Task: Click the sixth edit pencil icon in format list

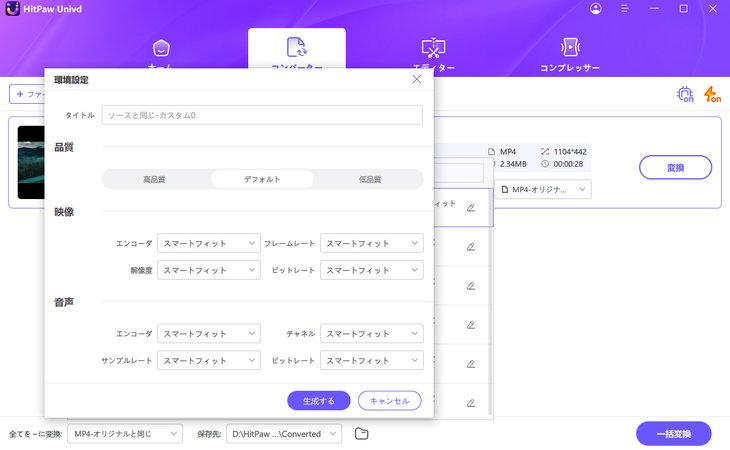Action: [x=471, y=403]
